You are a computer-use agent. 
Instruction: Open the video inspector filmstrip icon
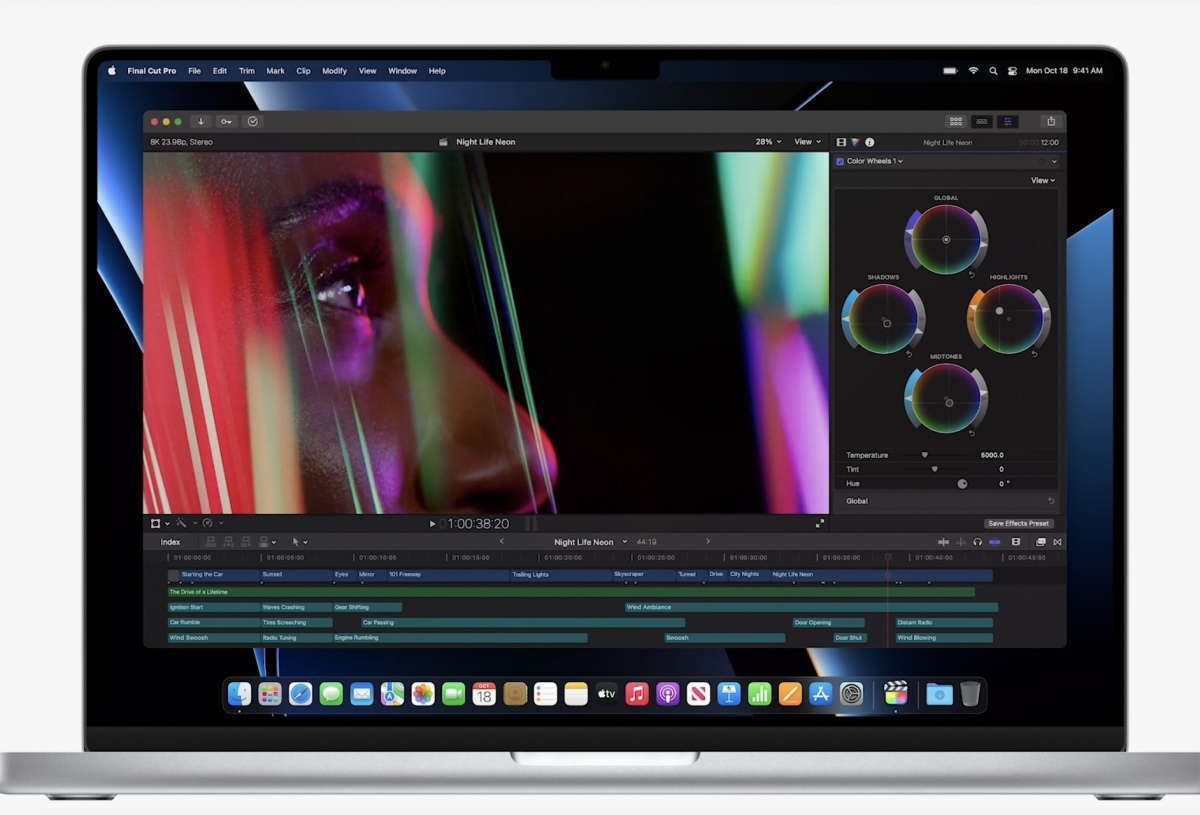click(x=841, y=142)
